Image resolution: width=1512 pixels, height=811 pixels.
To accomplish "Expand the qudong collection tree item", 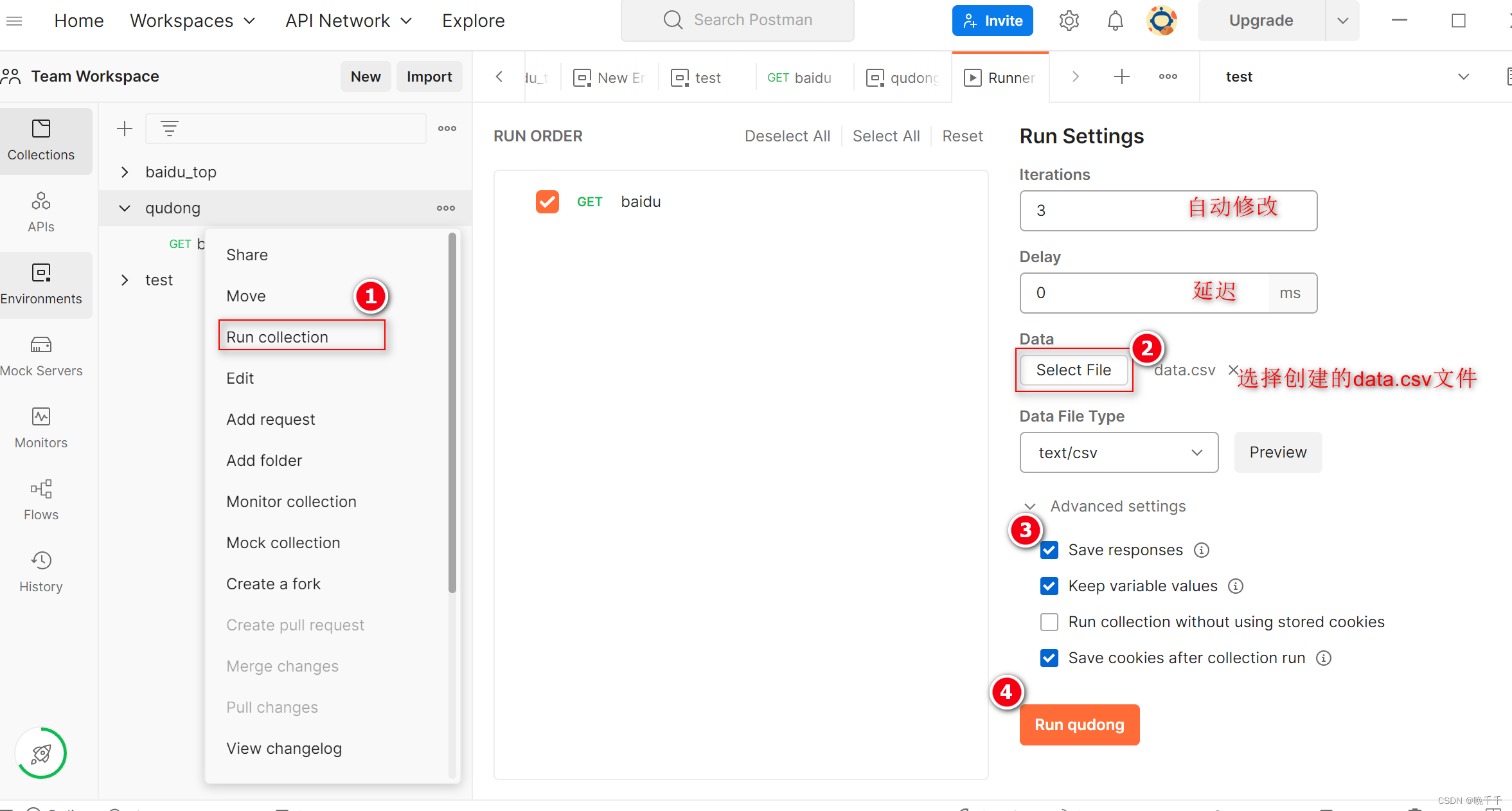I will (123, 207).
